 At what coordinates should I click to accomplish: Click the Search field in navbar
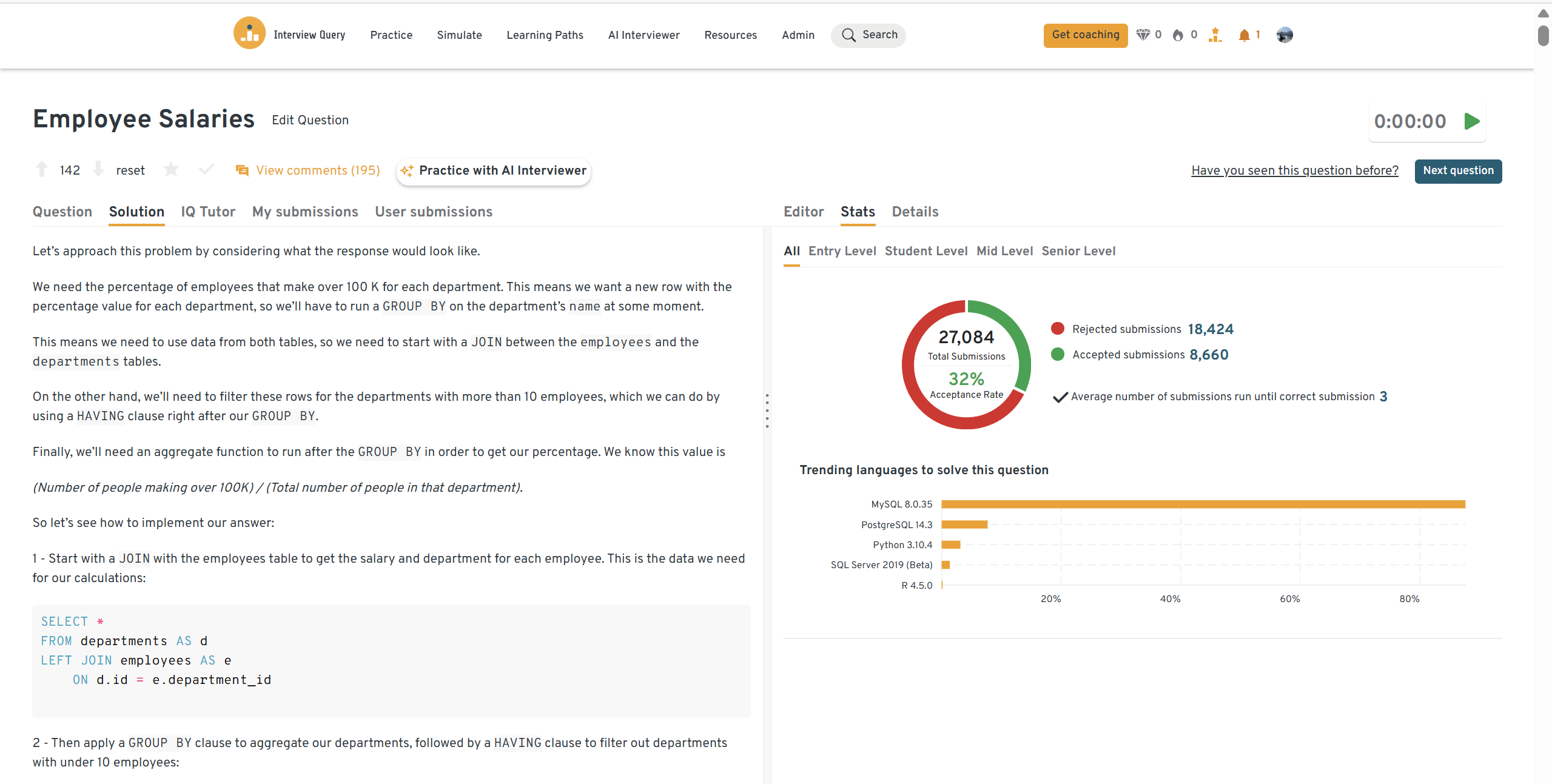coord(868,35)
